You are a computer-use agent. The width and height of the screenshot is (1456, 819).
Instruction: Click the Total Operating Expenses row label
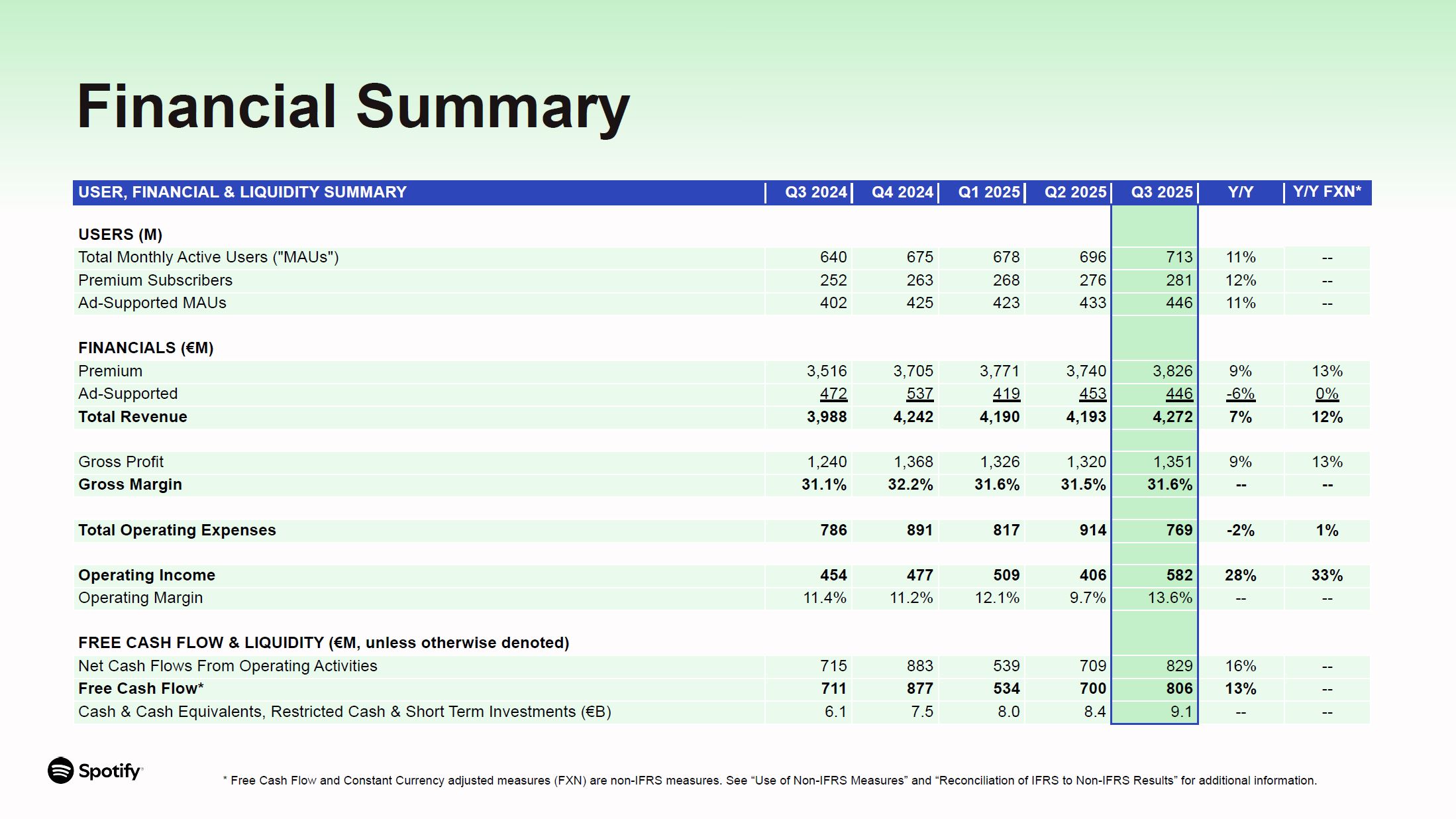[177, 530]
